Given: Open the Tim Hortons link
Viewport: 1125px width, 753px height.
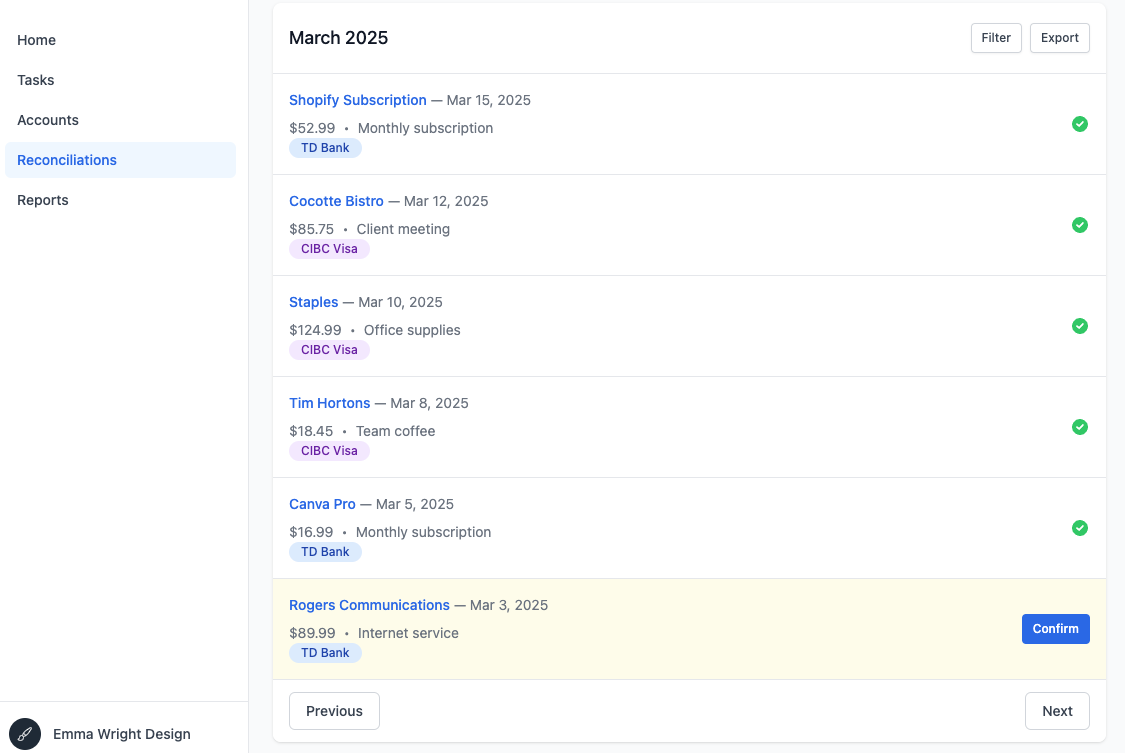Looking at the screenshot, I should (329, 404).
